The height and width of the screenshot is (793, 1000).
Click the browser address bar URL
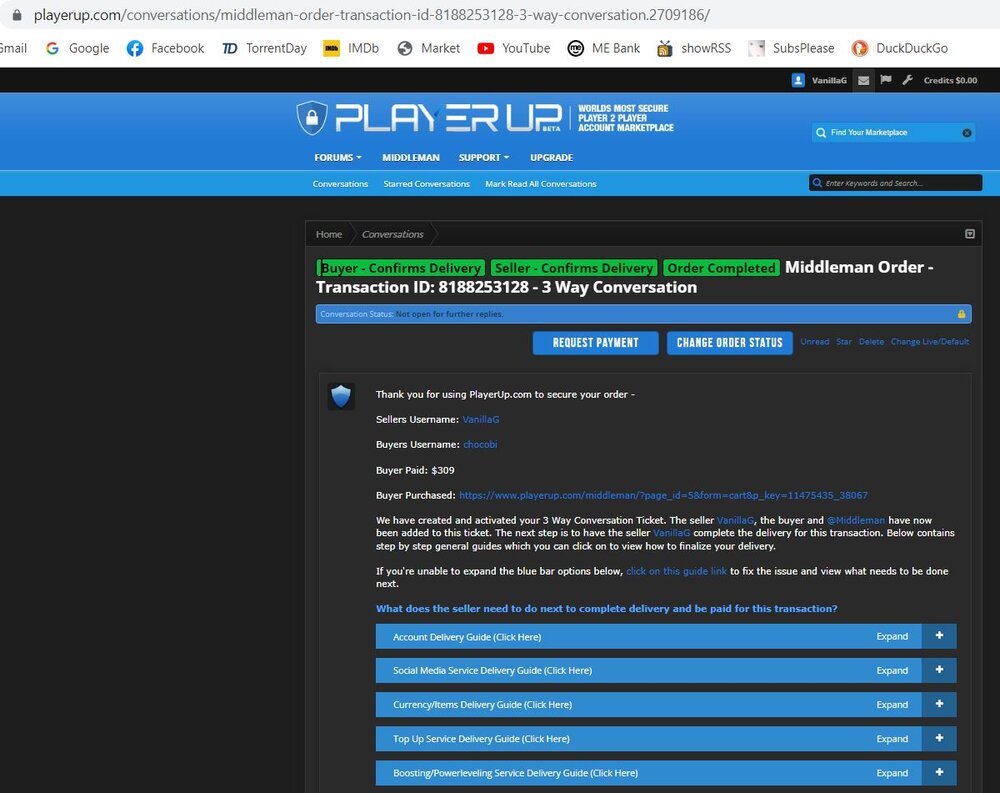tap(372, 15)
